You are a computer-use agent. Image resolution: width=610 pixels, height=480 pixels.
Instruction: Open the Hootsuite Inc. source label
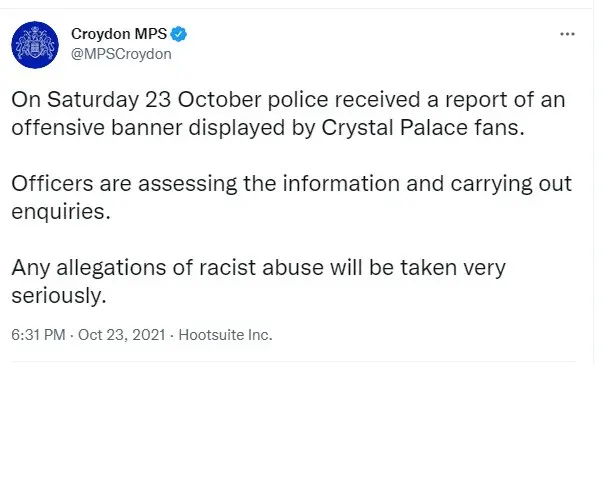225,335
